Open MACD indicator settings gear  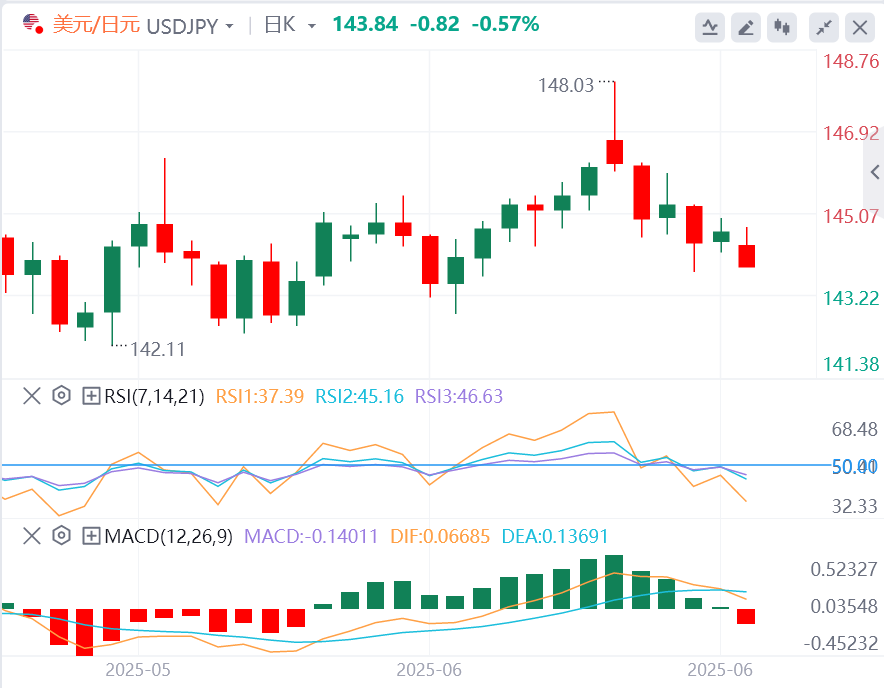coord(61,536)
